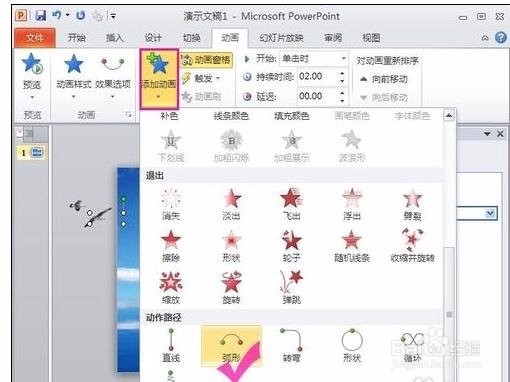Select the 循环 motion path

click(x=413, y=346)
